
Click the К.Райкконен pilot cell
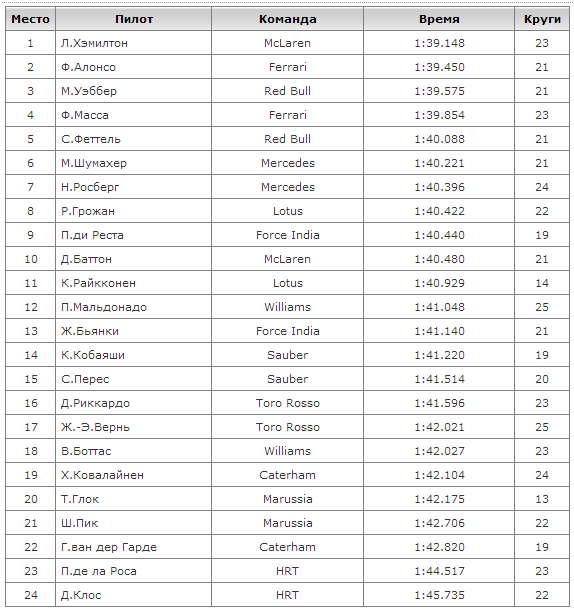134,283
